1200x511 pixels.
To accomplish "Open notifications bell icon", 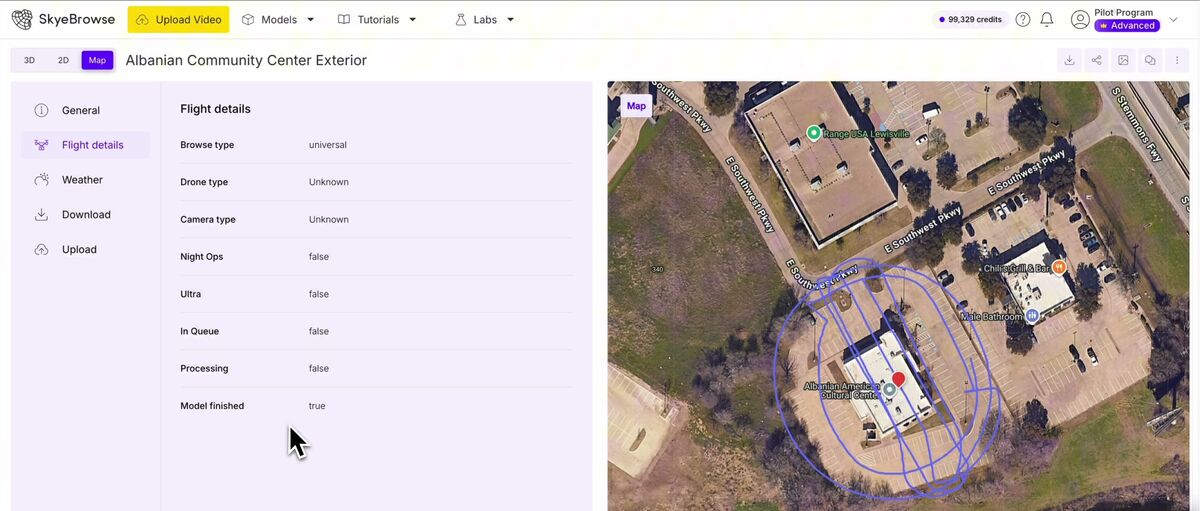I will (x=1047, y=19).
